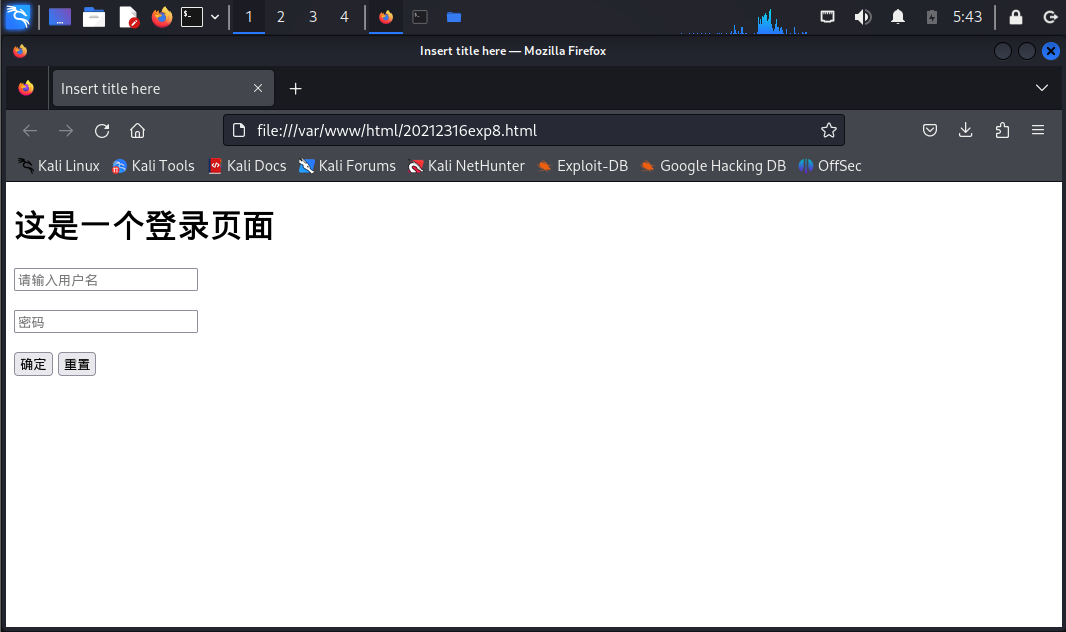This screenshot has width=1066, height=632.
Task: Open the notifications bell icon
Action: (x=898, y=17)
